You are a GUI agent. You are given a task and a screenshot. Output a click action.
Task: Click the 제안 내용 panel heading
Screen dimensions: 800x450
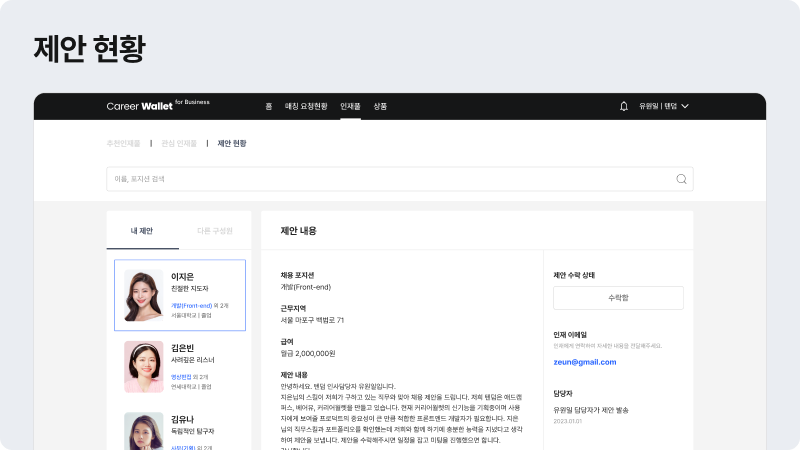(x=298, y=231)
